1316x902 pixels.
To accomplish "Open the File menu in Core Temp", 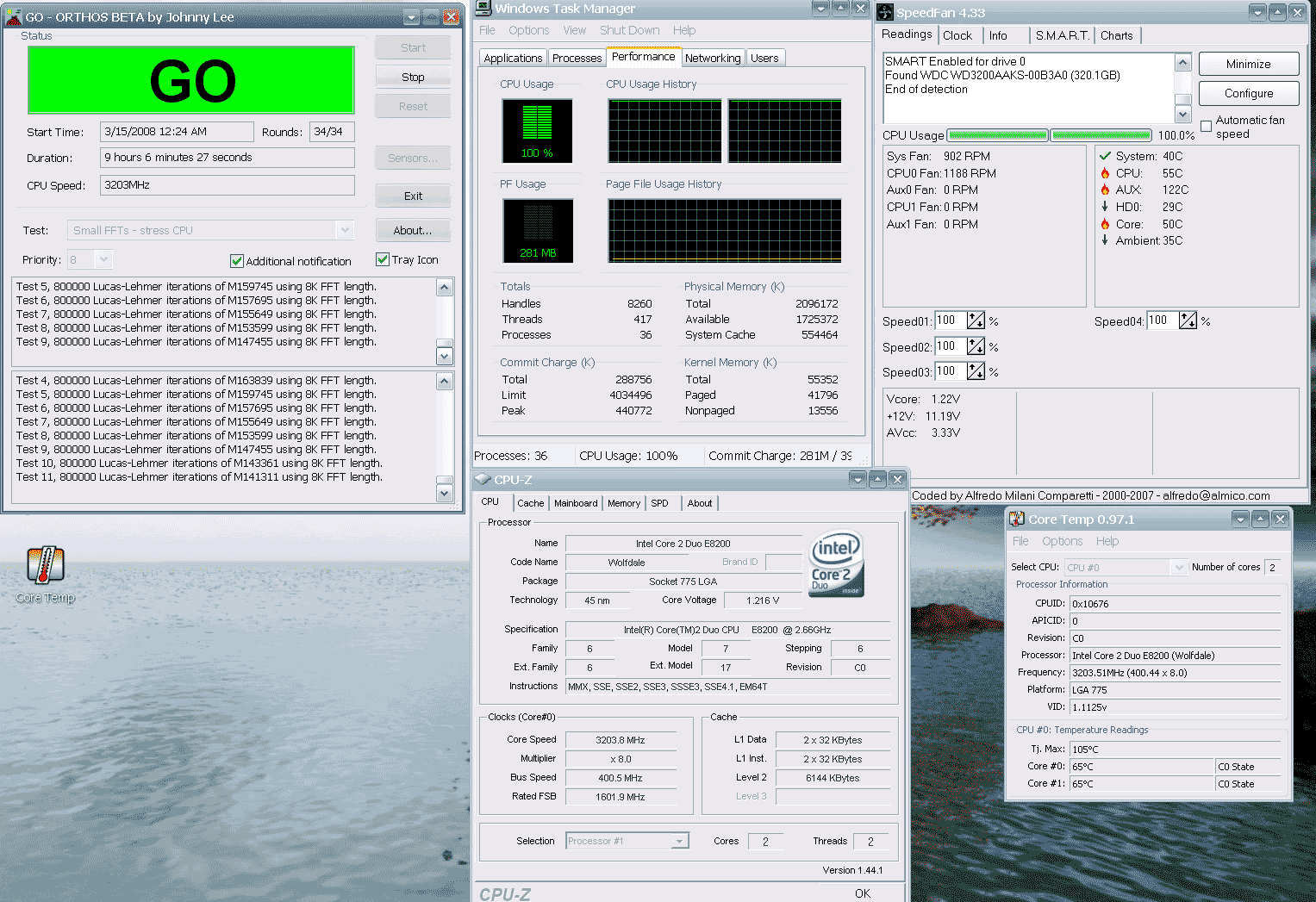I will [1020, 541].
